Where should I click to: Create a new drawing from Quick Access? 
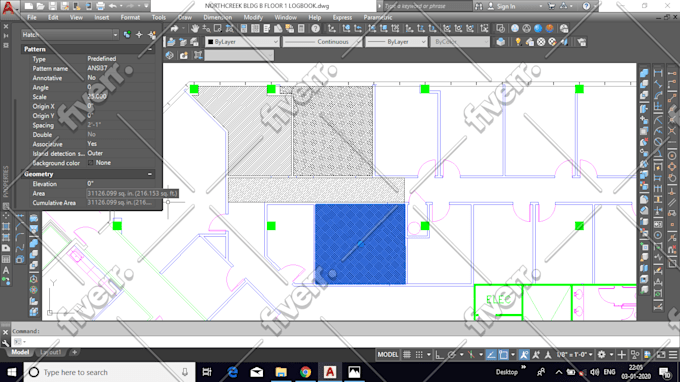28,6
